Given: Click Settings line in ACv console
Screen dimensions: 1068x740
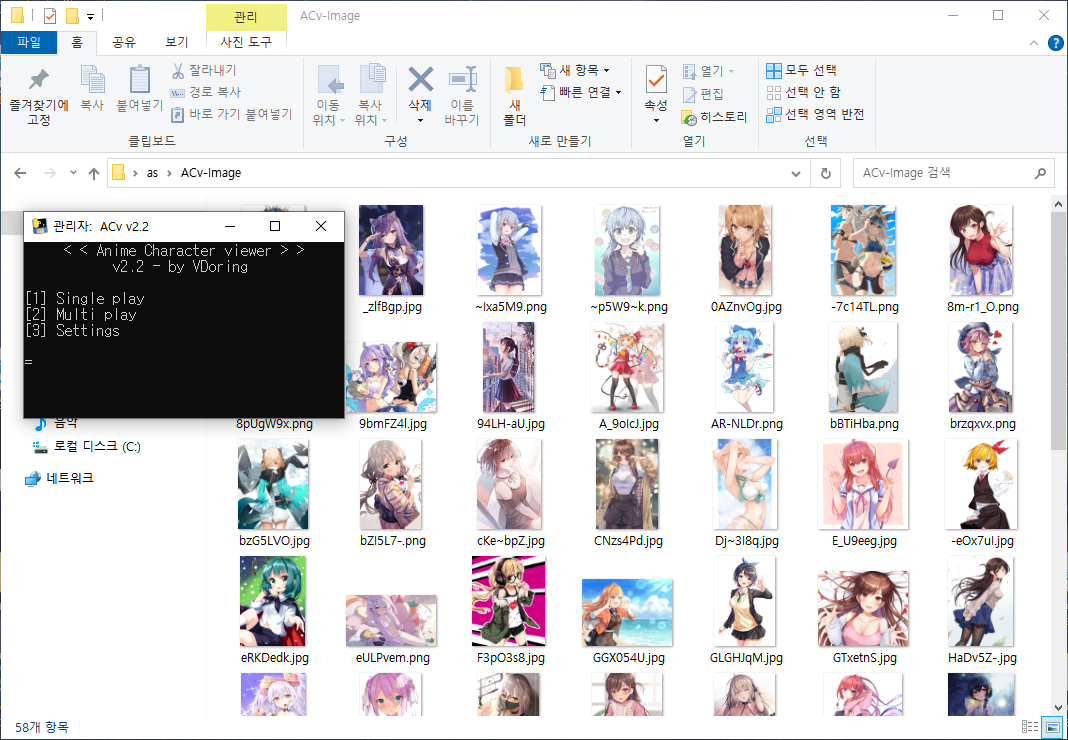Looking at the screenshot, I should click(73, 330).
